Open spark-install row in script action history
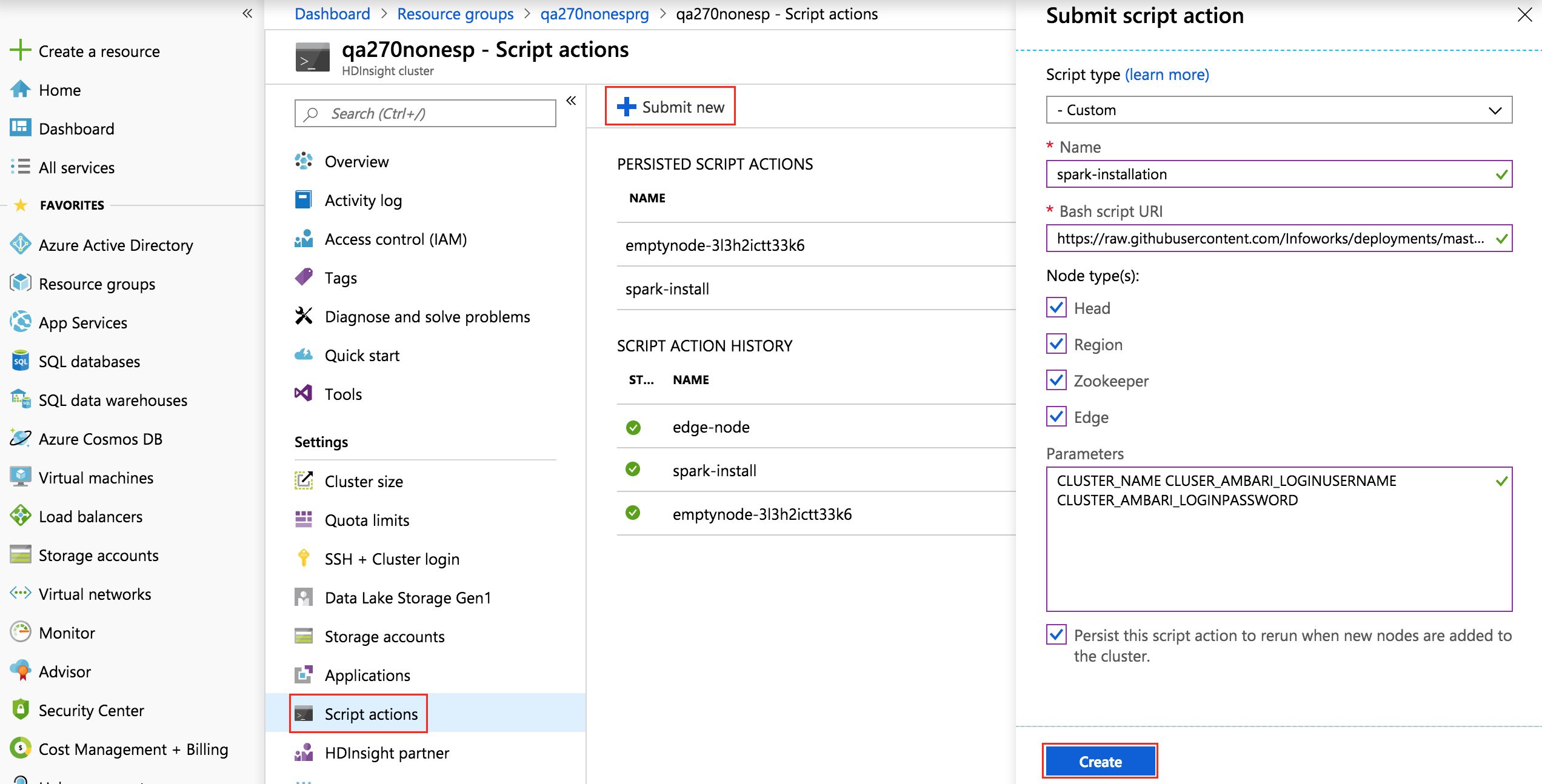Screen dimensions: 1542x784 coord(816,470)
